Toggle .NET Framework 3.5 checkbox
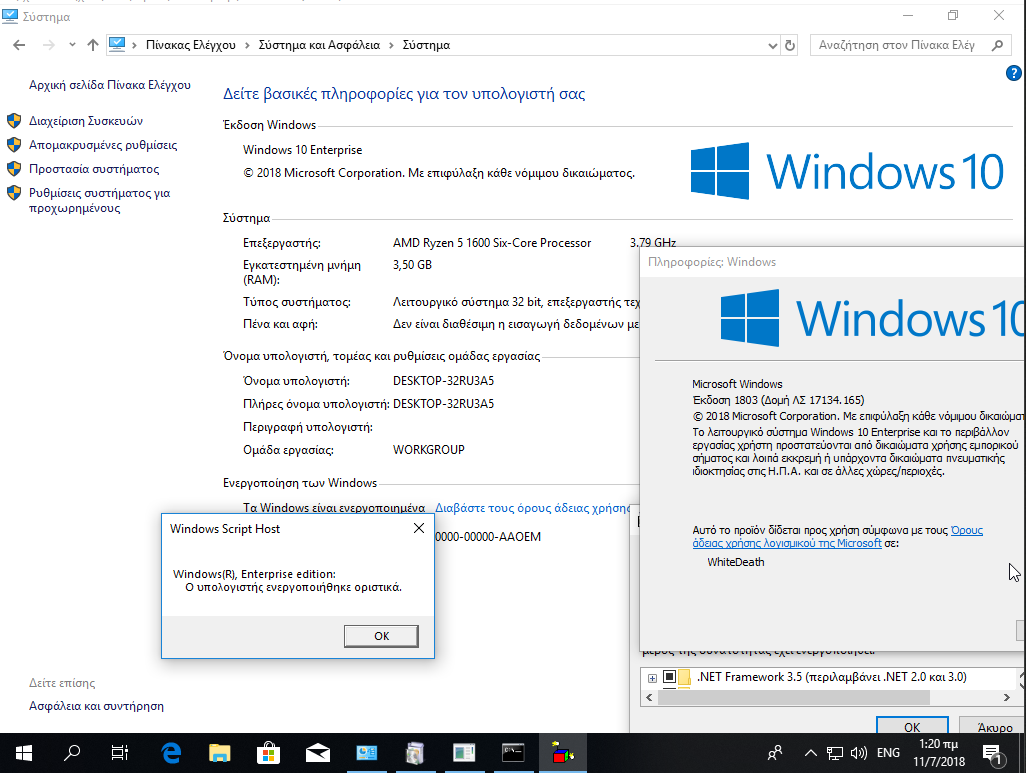The width and height of the screenshot is (1026, 773). (x=669, y=677)
